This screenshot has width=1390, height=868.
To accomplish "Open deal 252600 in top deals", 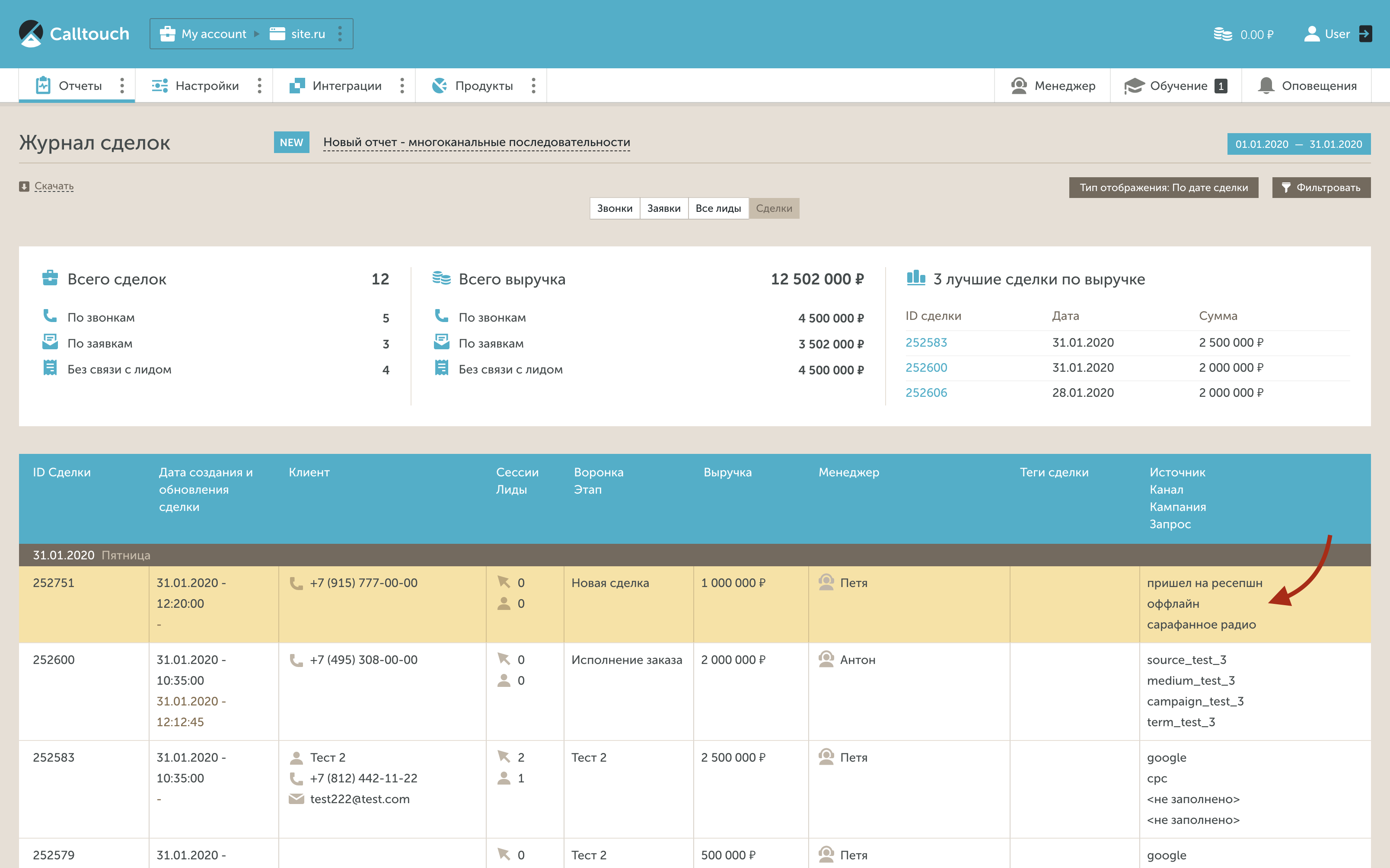I will coord(926,368).
